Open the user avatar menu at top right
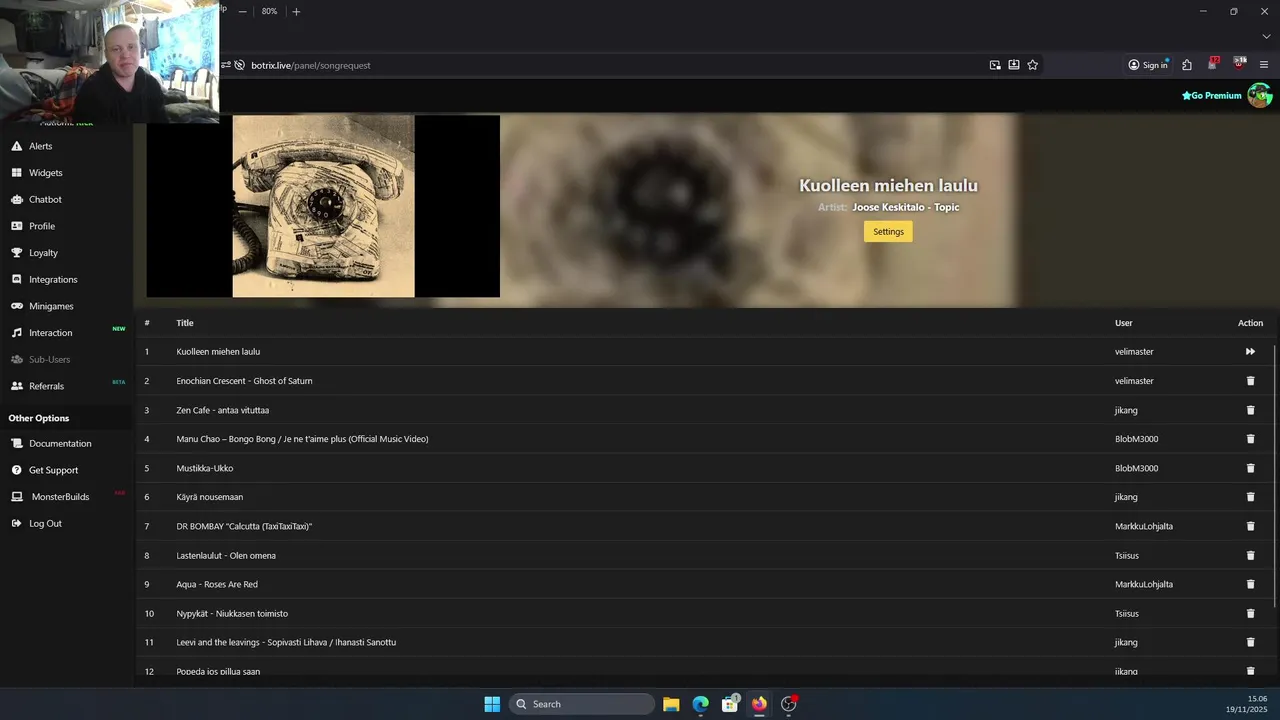This screenshot has height=720, width=1280. point(1259,96)
